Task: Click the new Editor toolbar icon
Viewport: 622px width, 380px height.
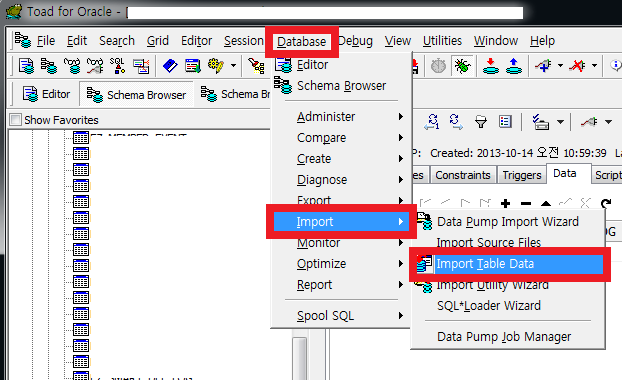Action: (26, 66)
